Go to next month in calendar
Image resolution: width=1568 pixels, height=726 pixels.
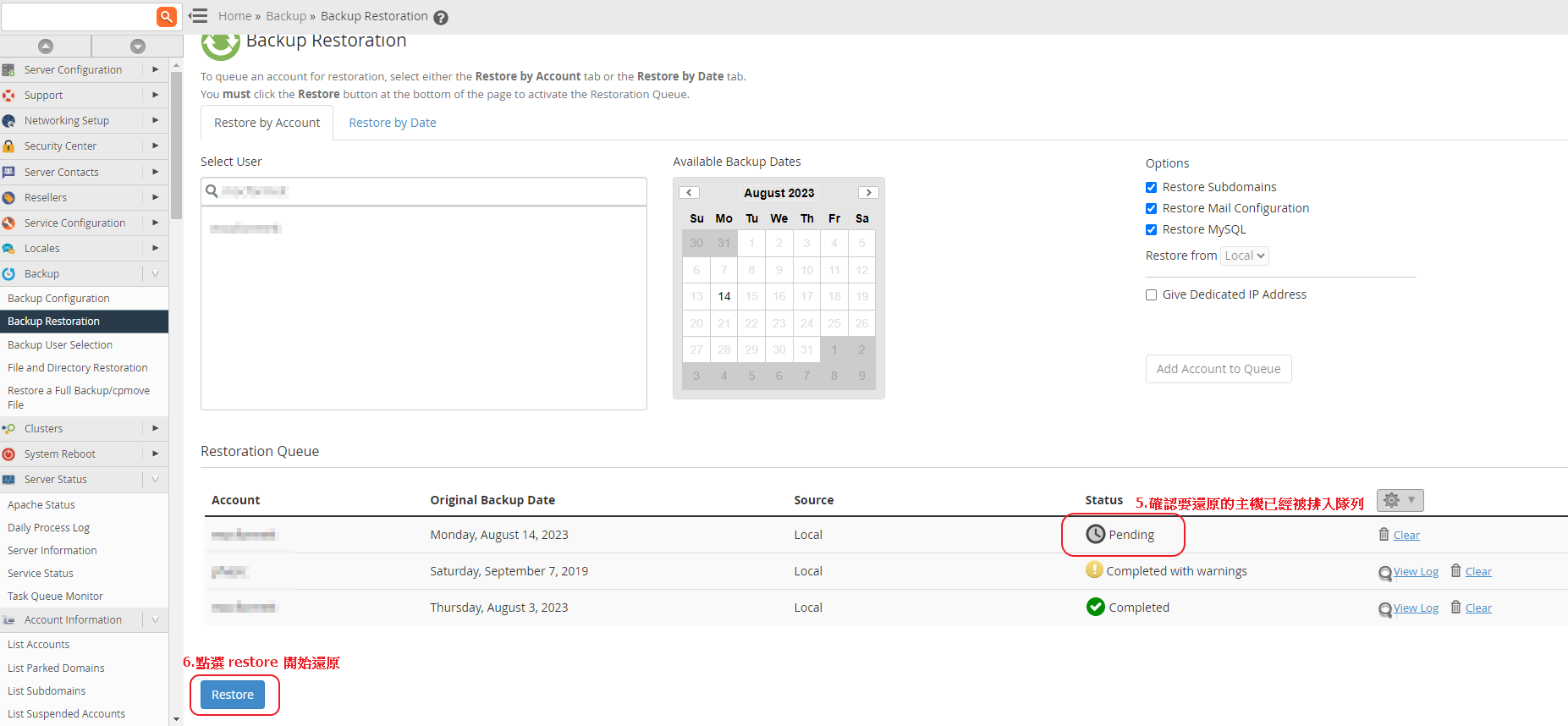(x=868, y=193)
